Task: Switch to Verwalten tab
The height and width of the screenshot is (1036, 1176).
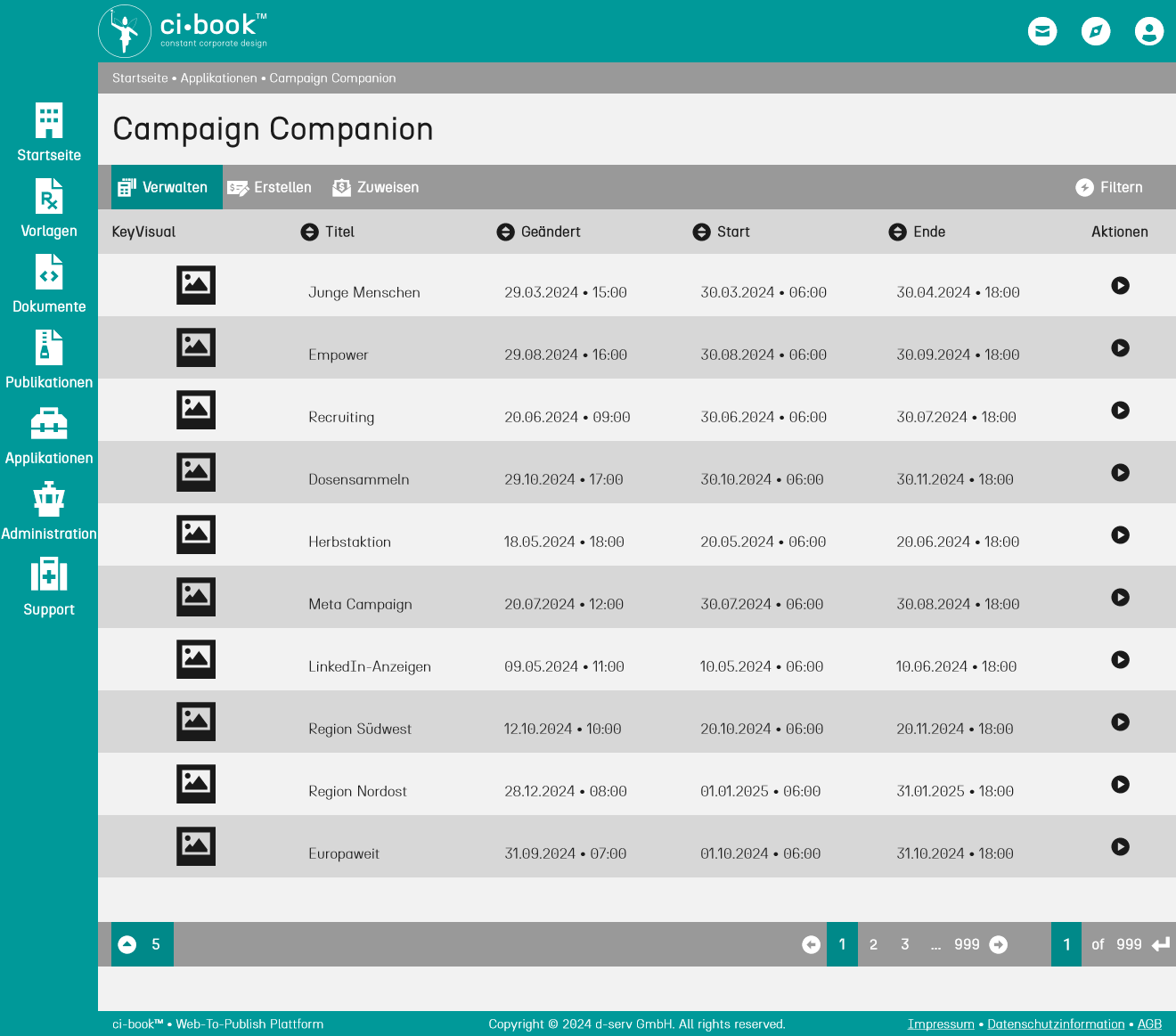Action: point(167,187)
